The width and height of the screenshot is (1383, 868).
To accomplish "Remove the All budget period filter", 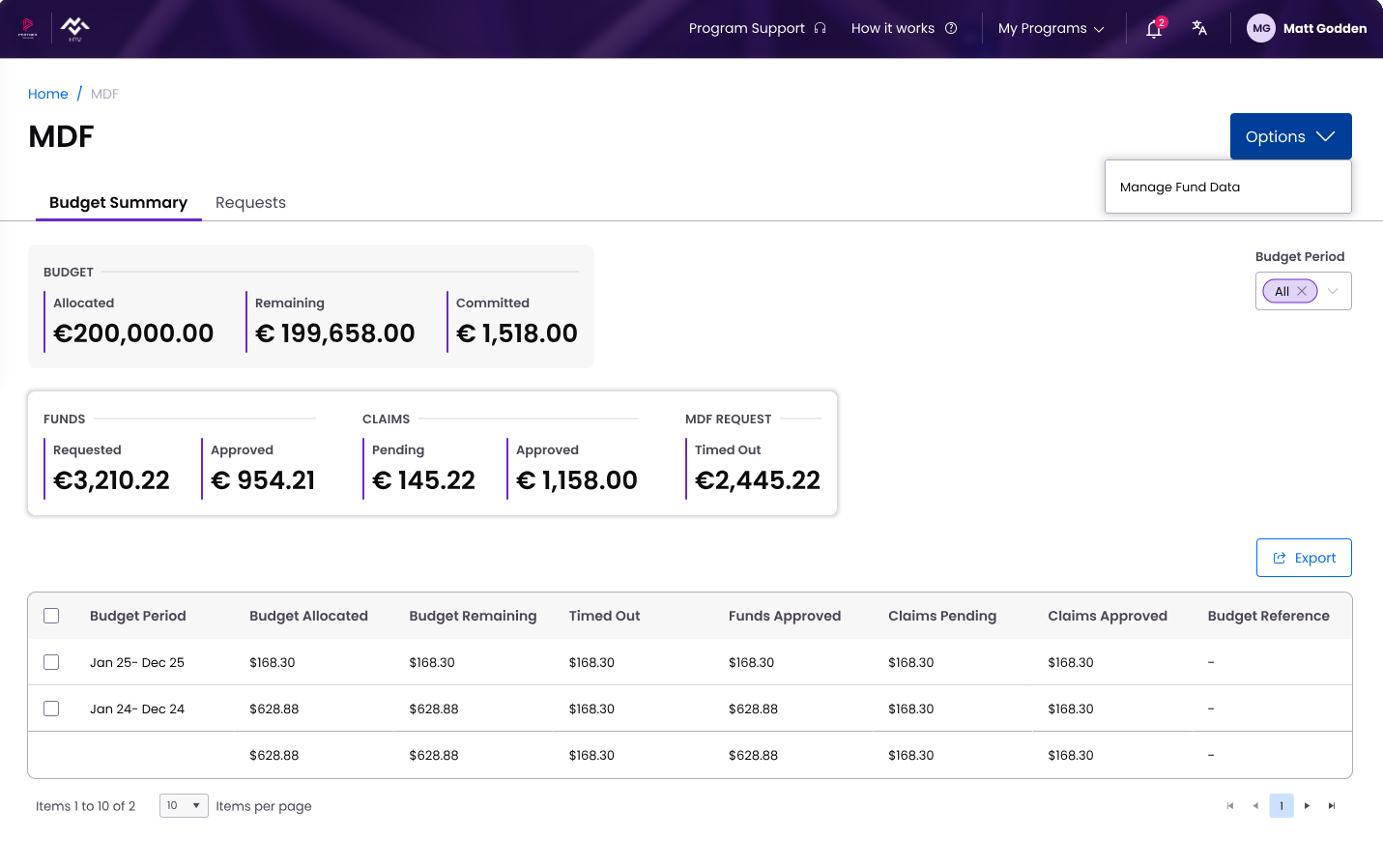I will point(1302,291).
